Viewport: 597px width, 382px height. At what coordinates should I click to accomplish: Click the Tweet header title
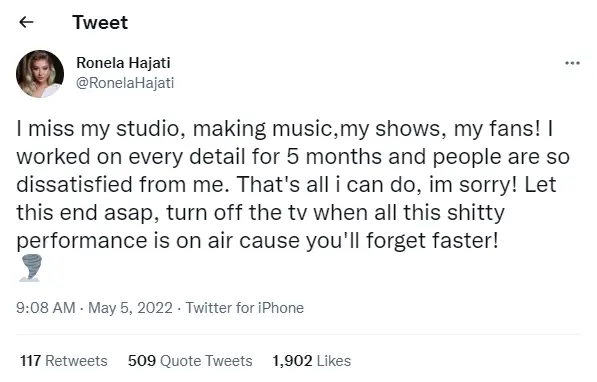100,22
